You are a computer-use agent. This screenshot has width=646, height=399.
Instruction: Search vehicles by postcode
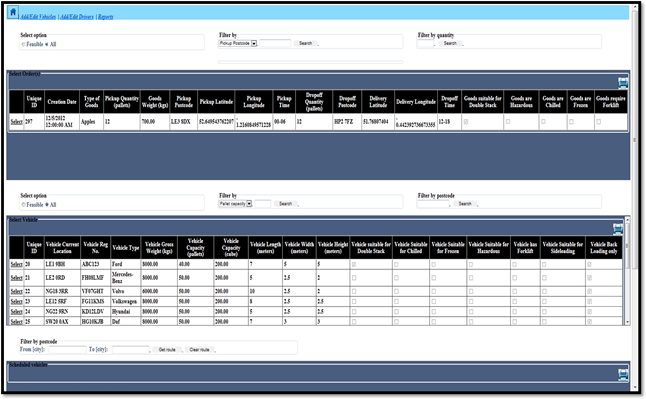pyautogui.click(x=465, y=204)
